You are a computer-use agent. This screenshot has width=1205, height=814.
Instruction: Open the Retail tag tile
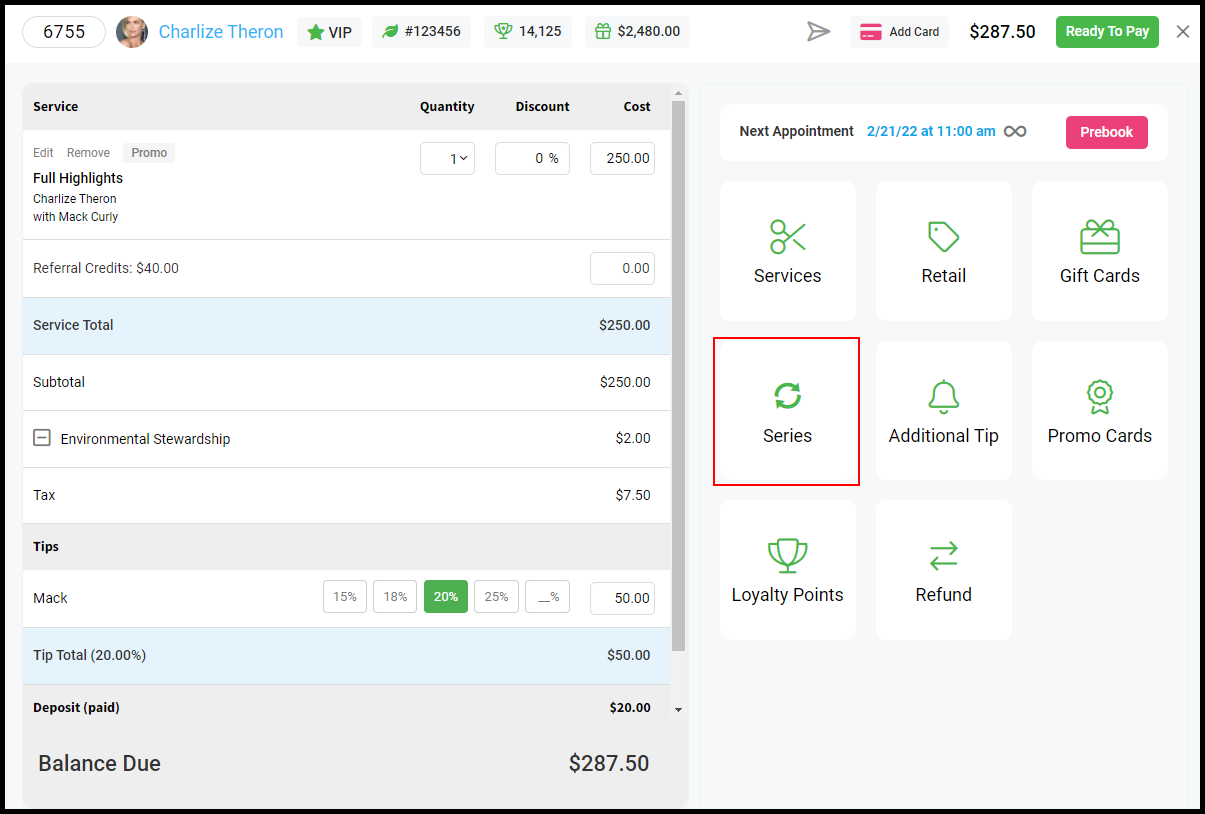pos(944,251)
